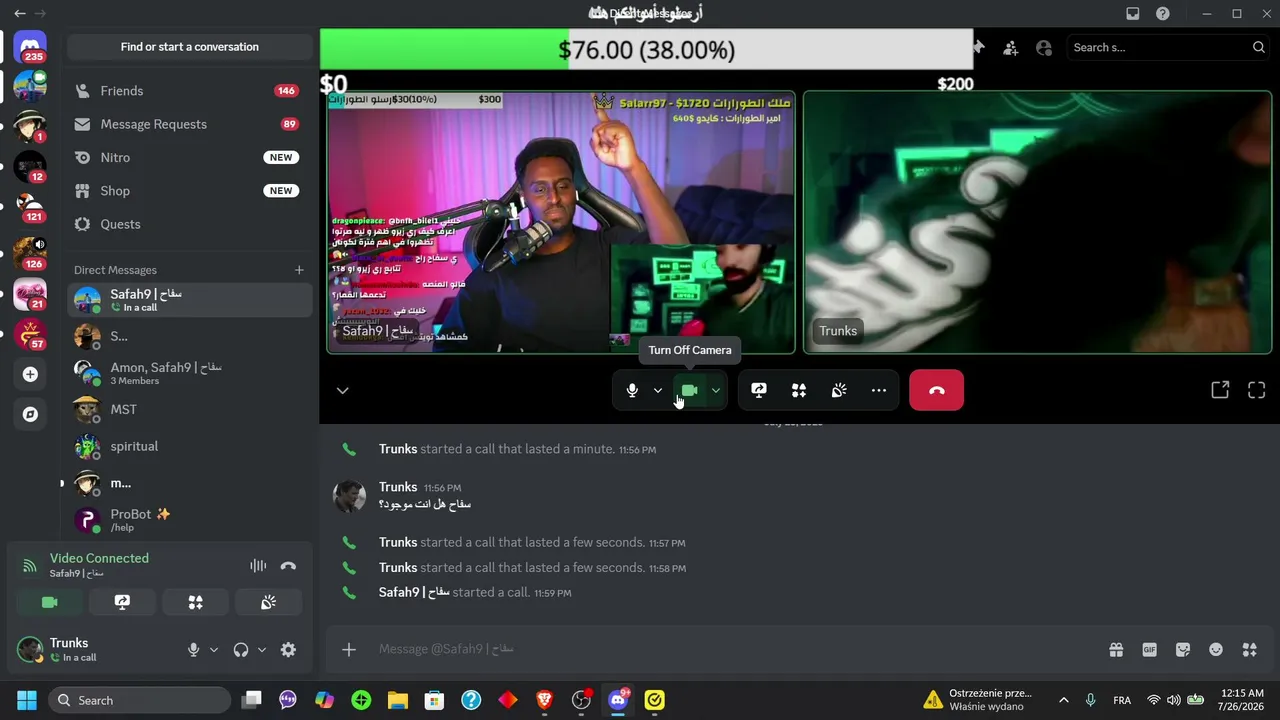This screenshot has width=1280, height=720.
Task: Open Brave browser from the taskbar
Action: coord(544,700)
